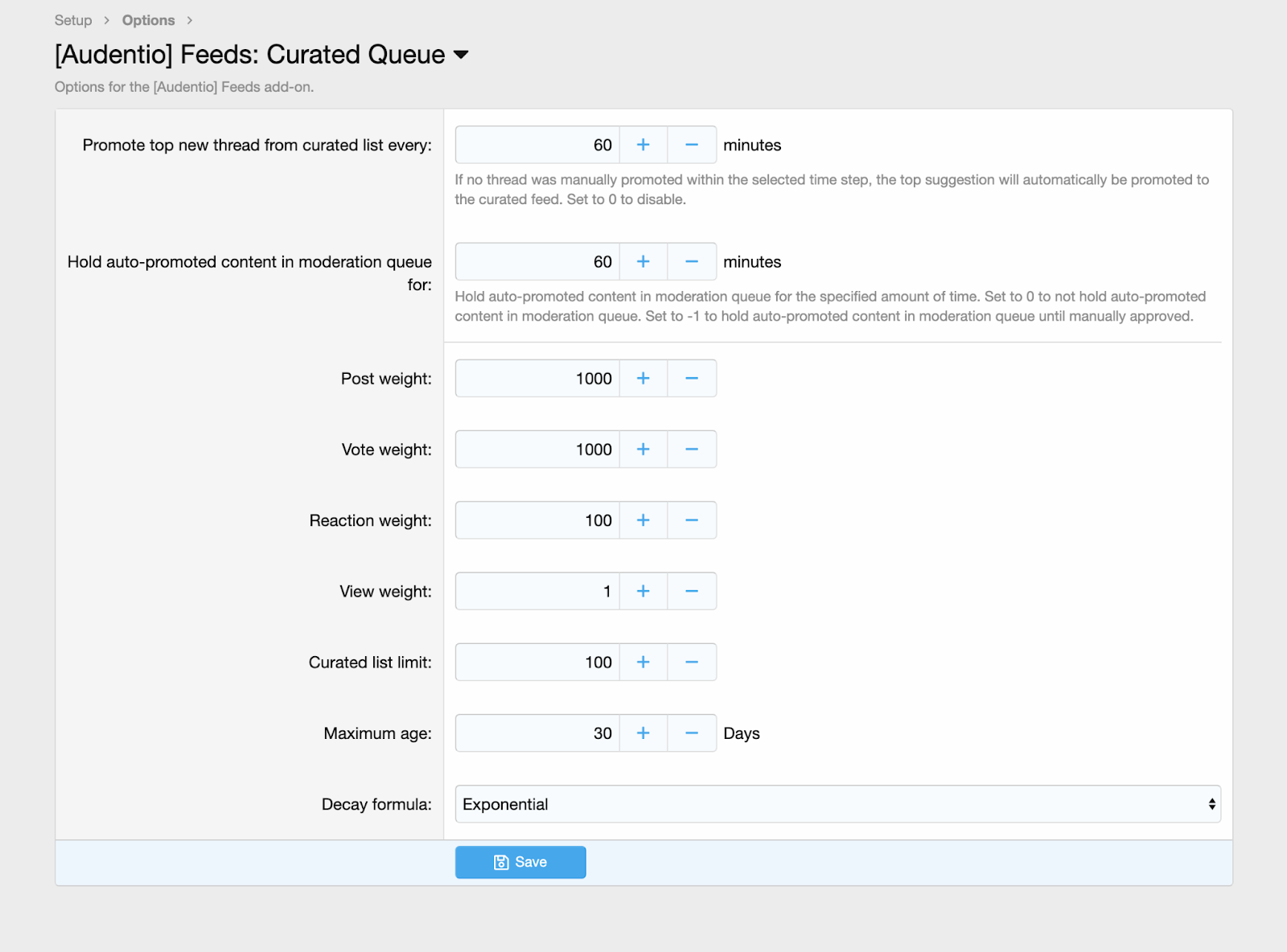Increase Curated list limit with plus icon

coord(643,662)
